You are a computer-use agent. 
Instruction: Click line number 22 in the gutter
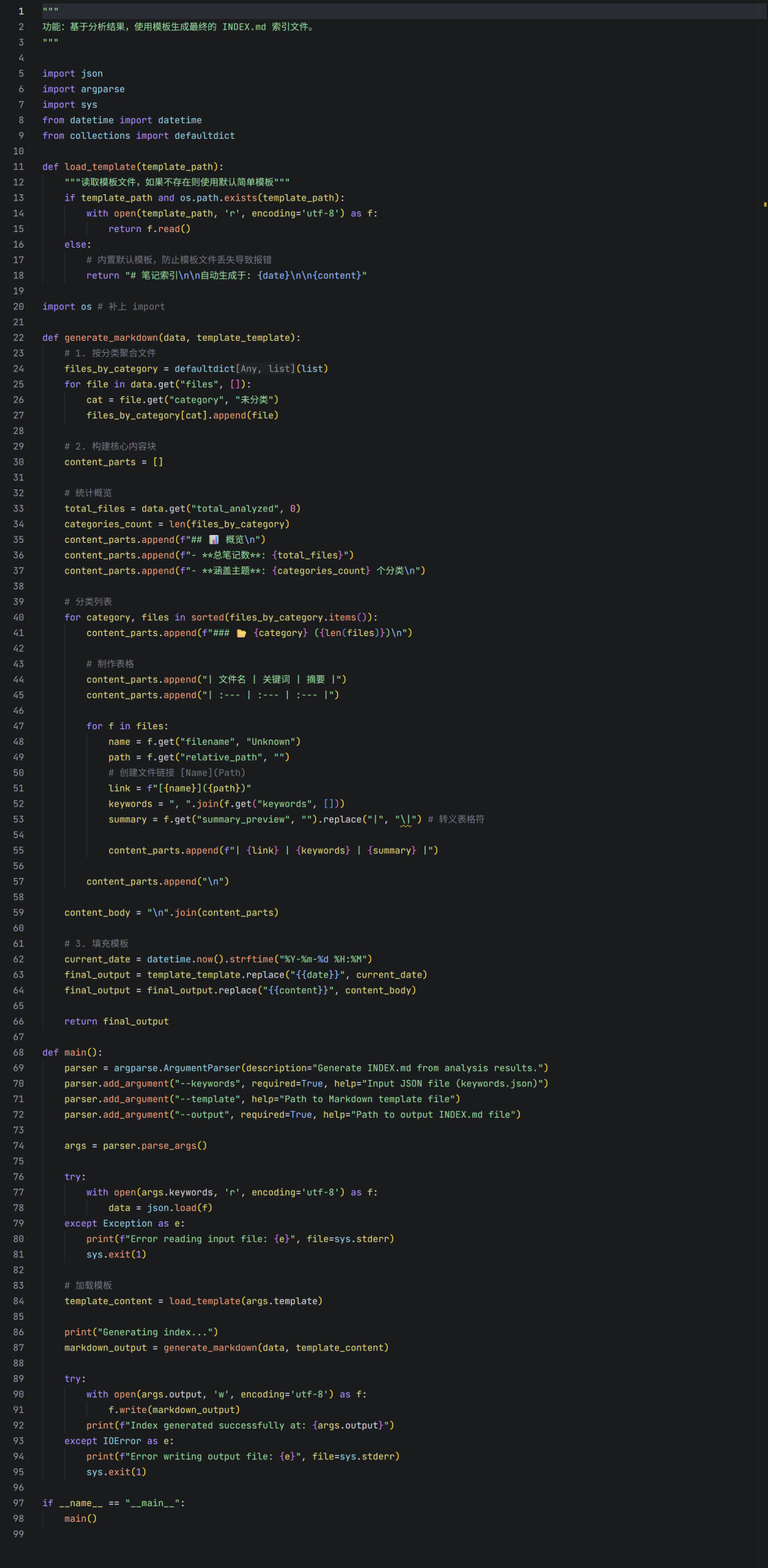coord(18,338)
